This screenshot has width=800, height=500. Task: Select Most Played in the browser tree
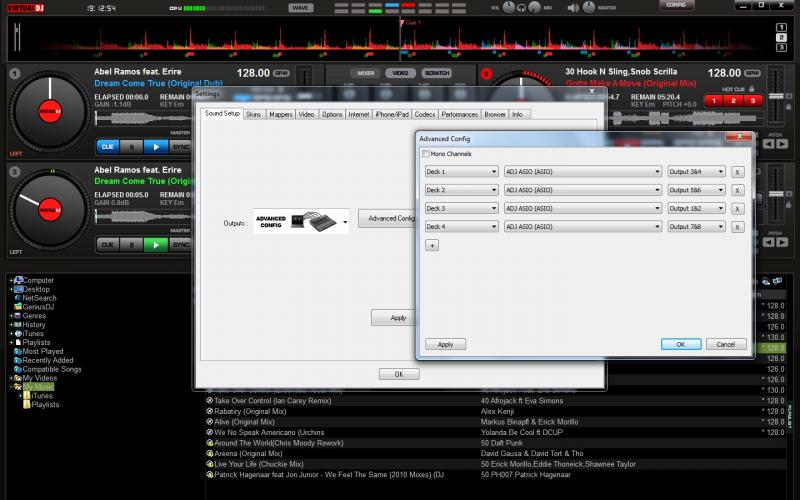(43, 352)
